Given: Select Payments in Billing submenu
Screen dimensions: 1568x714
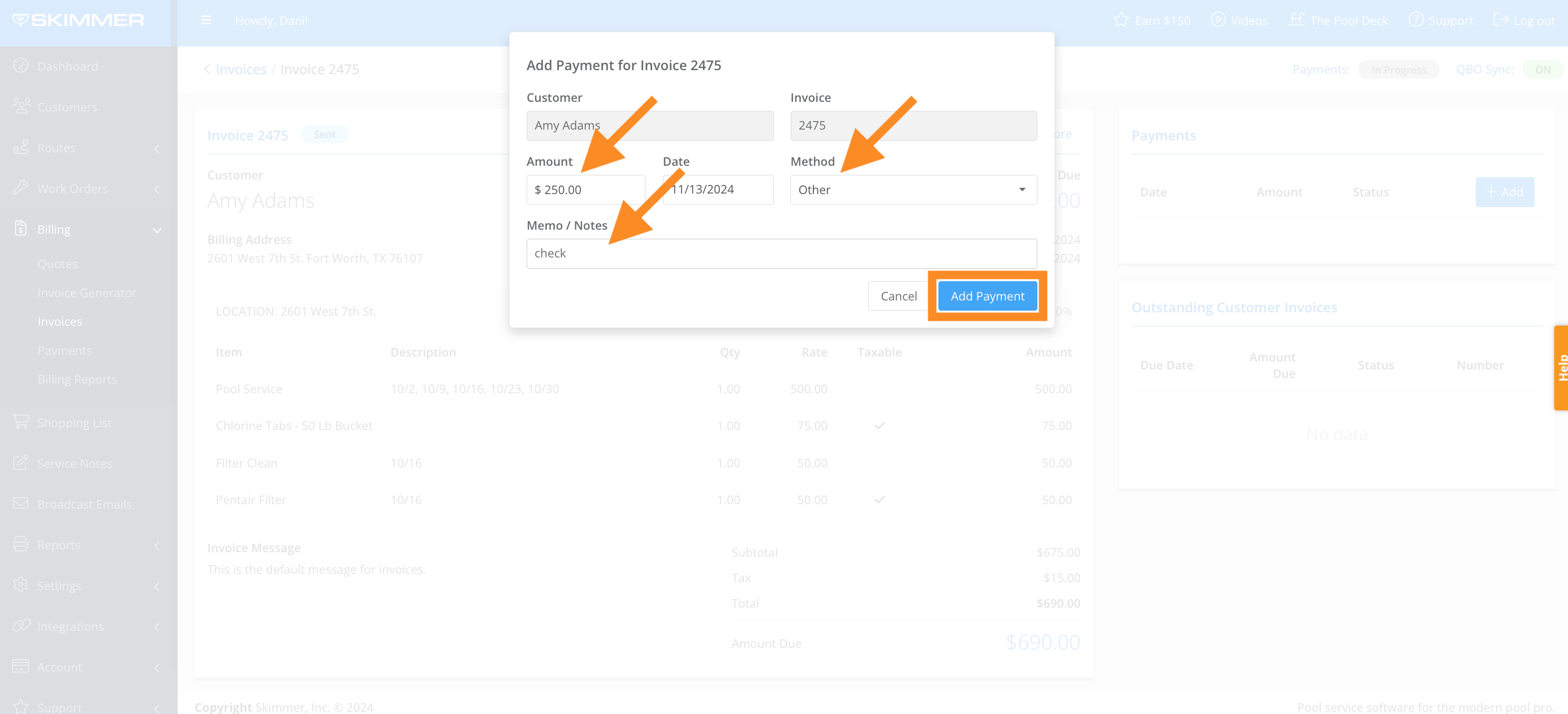Looking at the screenshot, I should [64, 350].
